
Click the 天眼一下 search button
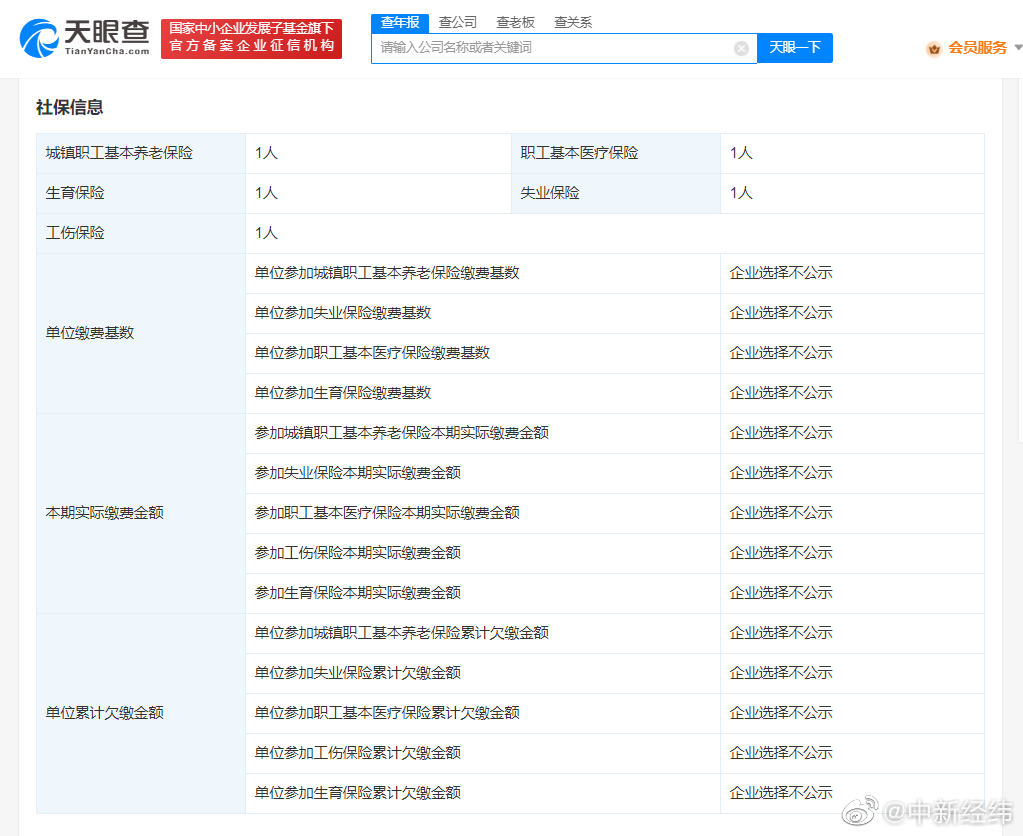pyautogui.click(x=795, y=48)
